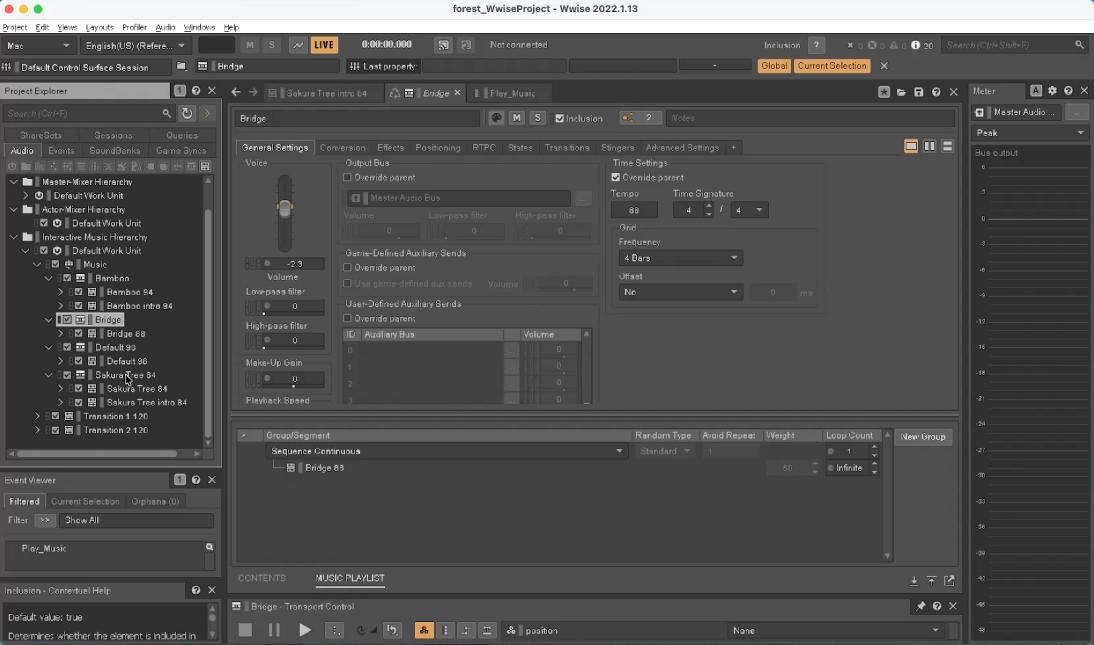1094x645 pixels.
Task: Save the editor with the floppy disk icon
Action: point(919,92)
